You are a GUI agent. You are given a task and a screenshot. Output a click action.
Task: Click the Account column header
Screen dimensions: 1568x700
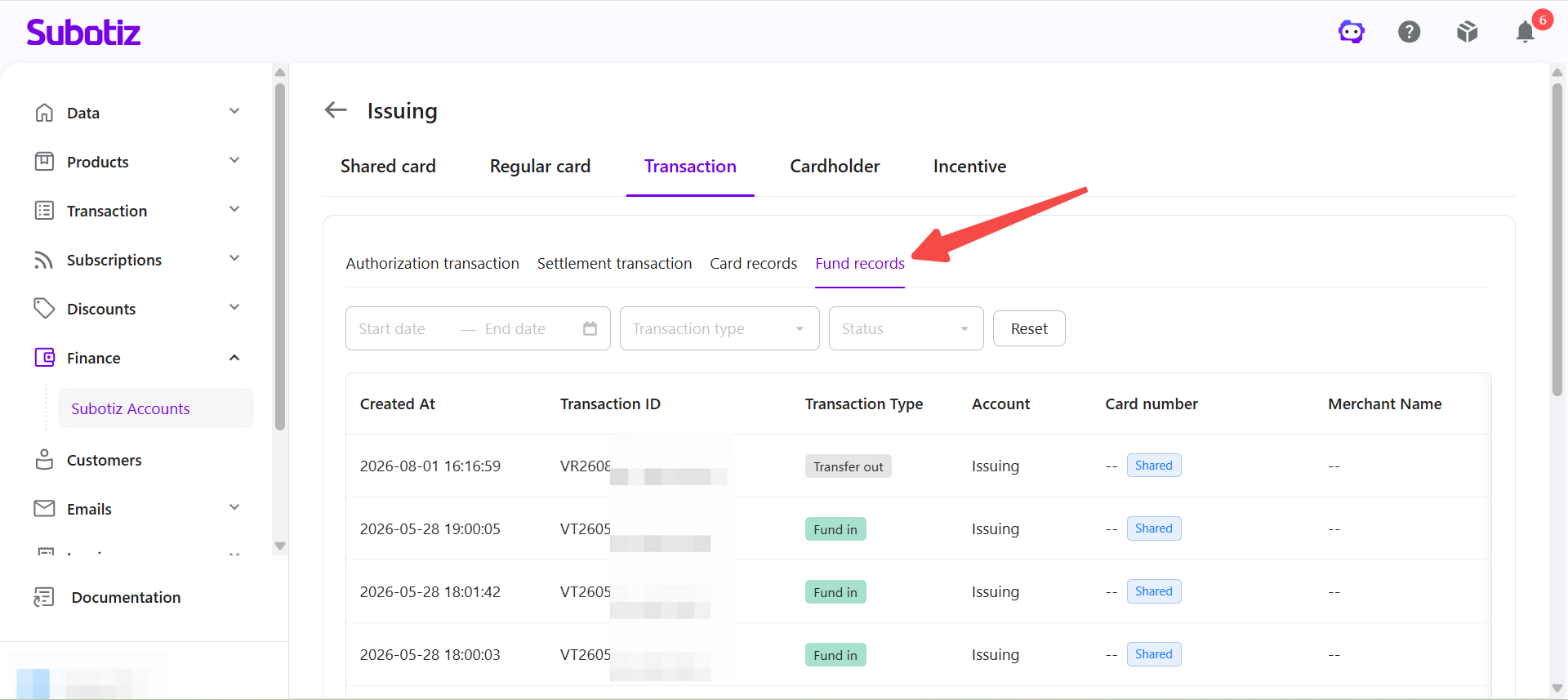[x=1001, y=404]
